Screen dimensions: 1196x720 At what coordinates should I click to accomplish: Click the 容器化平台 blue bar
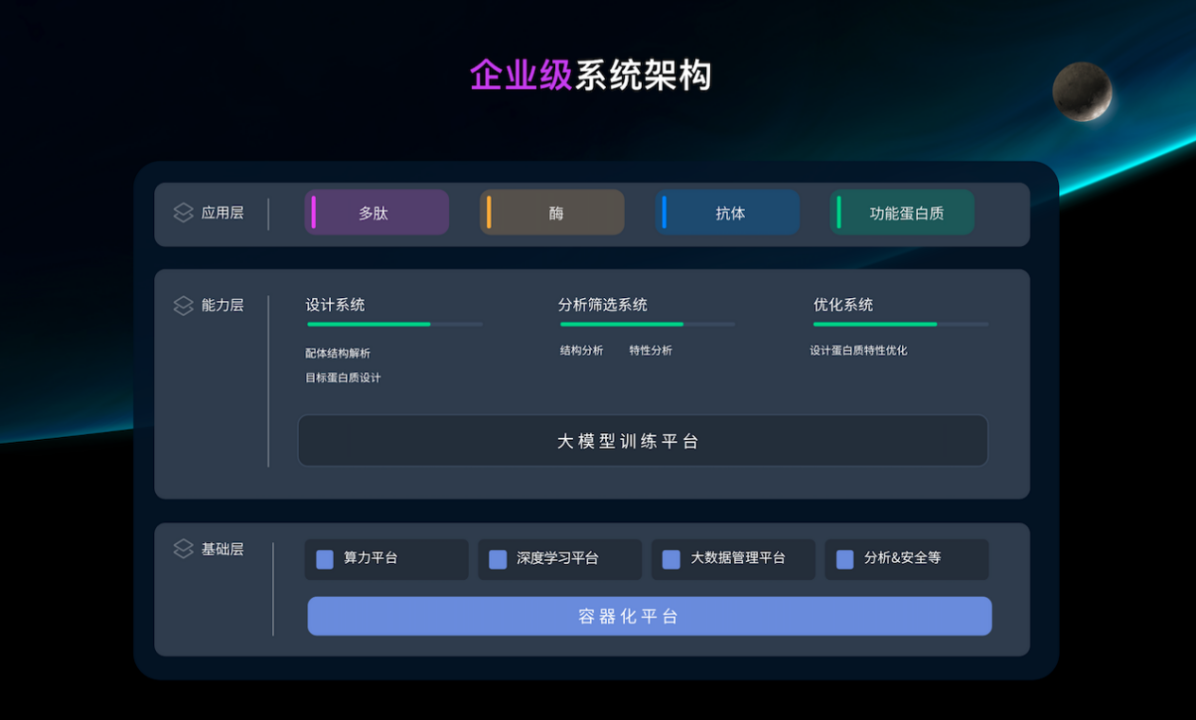pyautogui.click(x=649, y=616)
